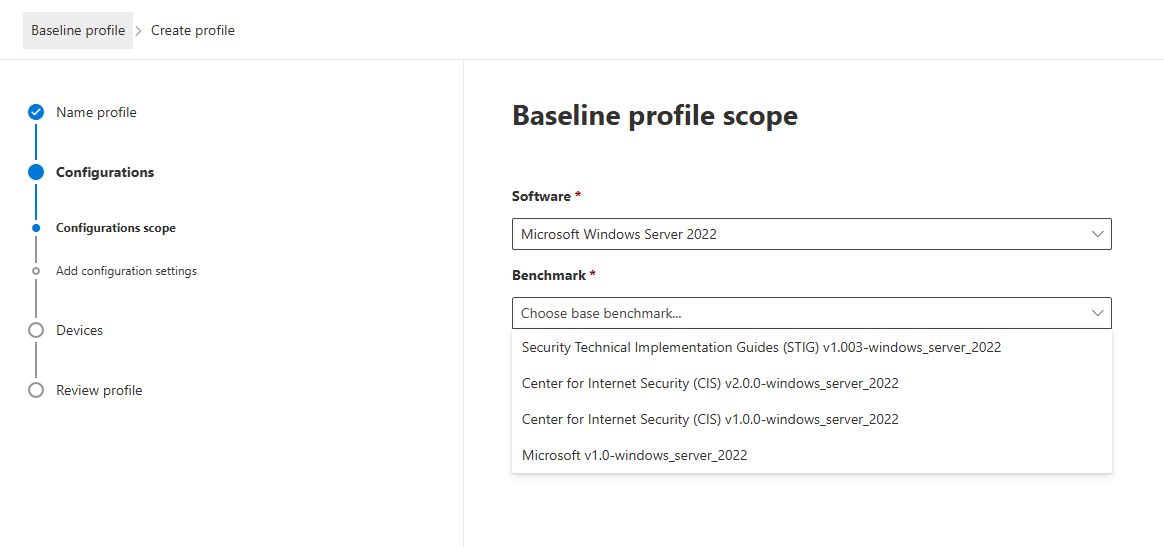The image size is (1164, 547).
Task: Choose Microsoft v1.0-windows_server_2022 benchmark
Action: (811, 455)
